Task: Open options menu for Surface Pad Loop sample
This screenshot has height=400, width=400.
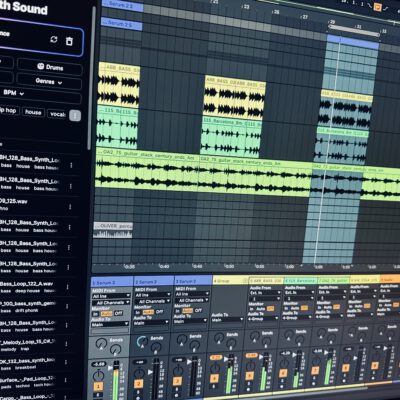Action: 65,381
